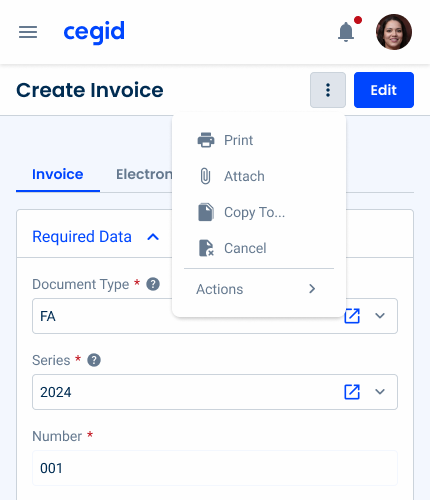Image resolution: width=430 pixels, height=500 pixels.
Task: Switch to the Invoice tab
Action: 58,174
